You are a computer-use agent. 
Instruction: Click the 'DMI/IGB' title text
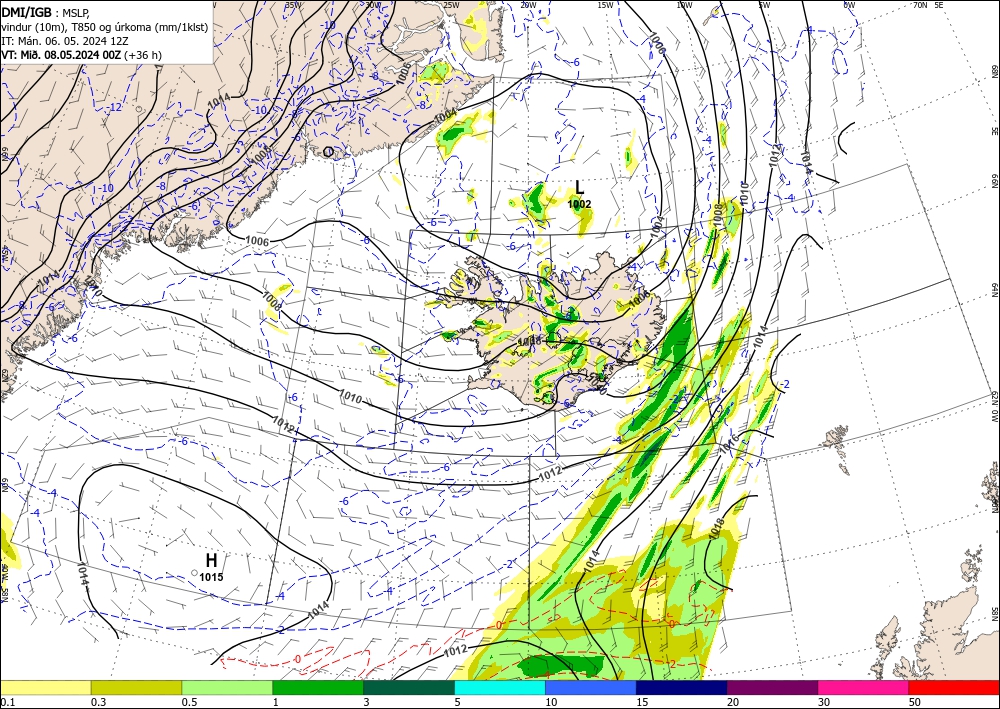(27, 11)
